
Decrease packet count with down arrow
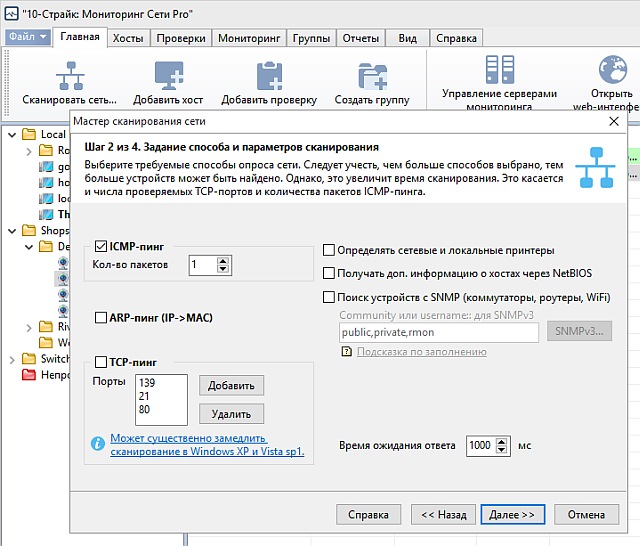click(223, 269)
